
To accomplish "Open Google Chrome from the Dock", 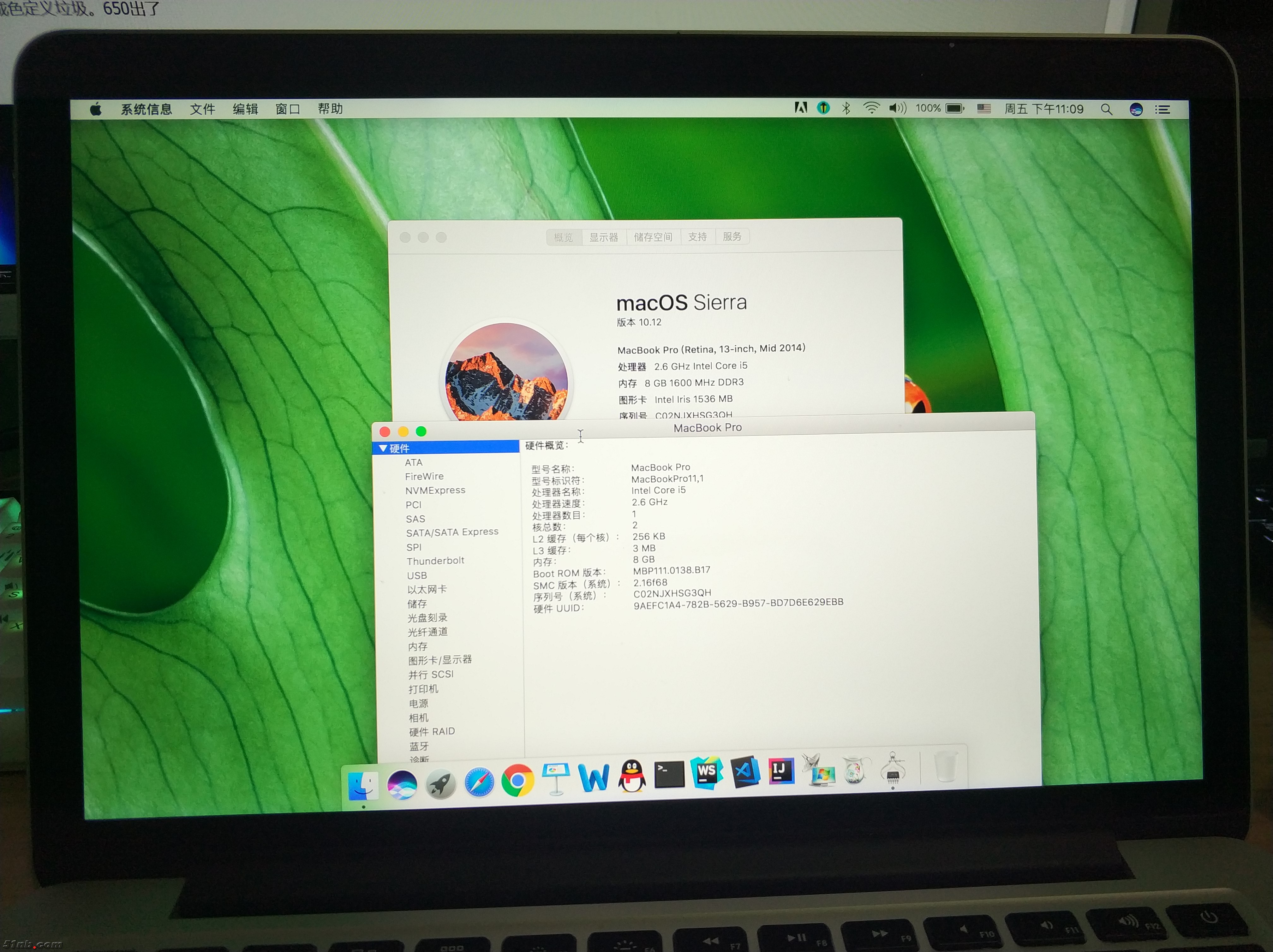I will [x=517, y=781].
